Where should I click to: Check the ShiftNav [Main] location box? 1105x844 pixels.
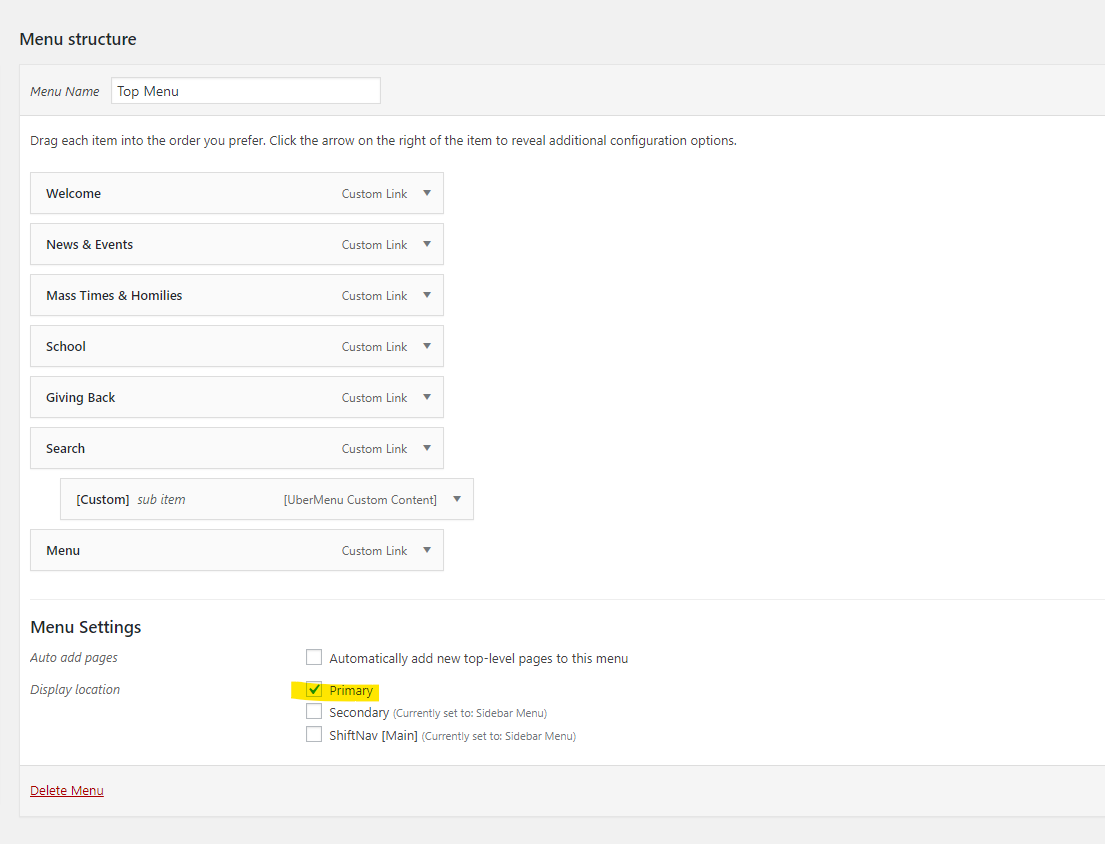click(314, 735)
